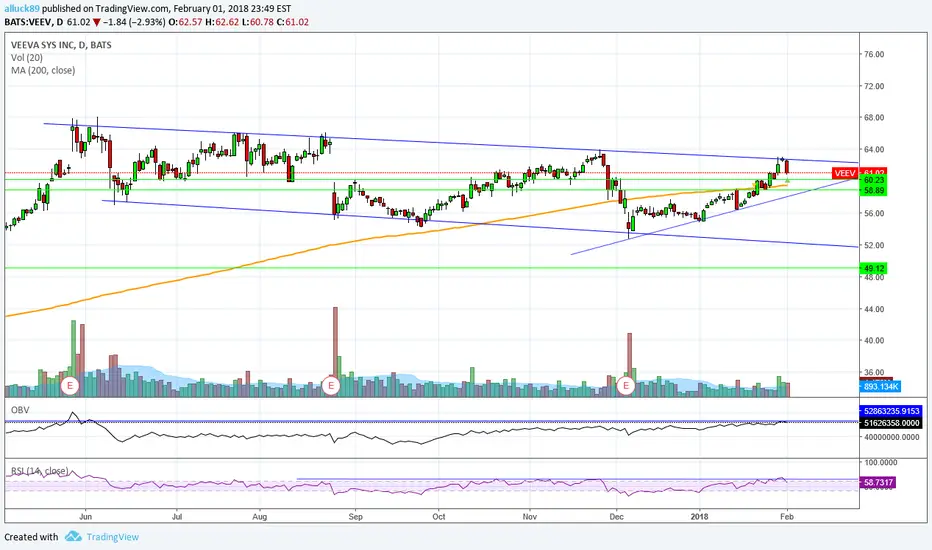Select the VEEVA SYS INC, D, BATS title
This screenshot has height=550, width=932.
61,45
